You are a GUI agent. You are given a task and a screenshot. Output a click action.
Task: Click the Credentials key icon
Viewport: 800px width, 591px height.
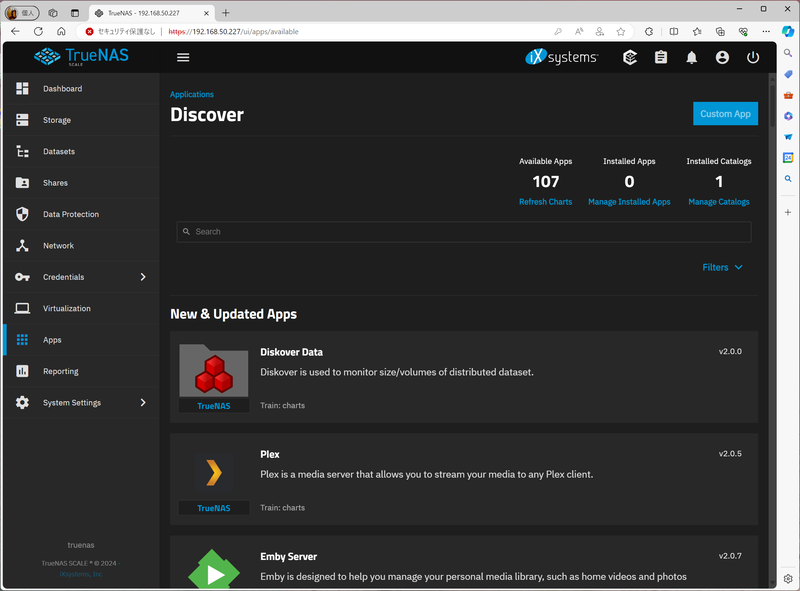coord(22,277)
